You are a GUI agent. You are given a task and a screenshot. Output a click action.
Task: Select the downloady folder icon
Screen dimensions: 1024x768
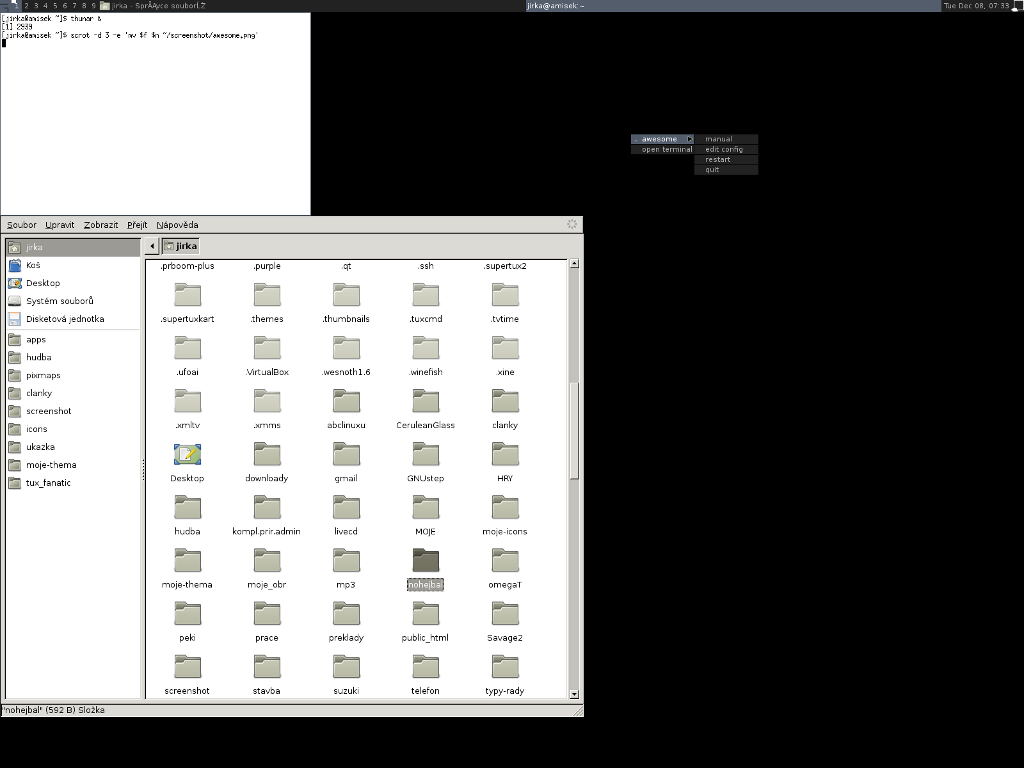[x=267, y=455]
